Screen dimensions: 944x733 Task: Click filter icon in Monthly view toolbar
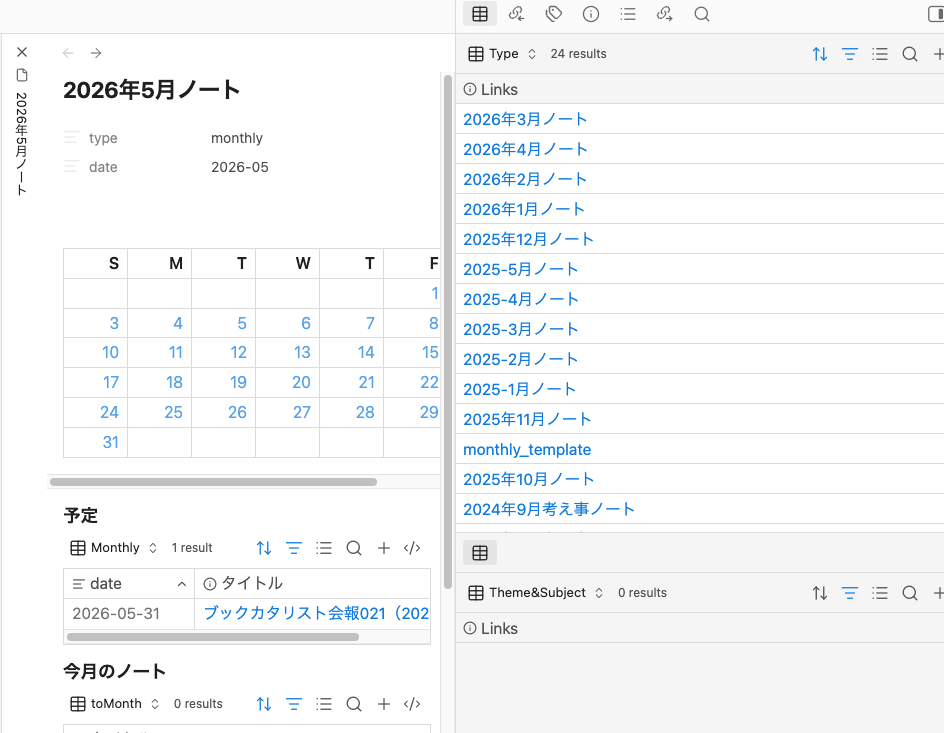pos(294,548)
